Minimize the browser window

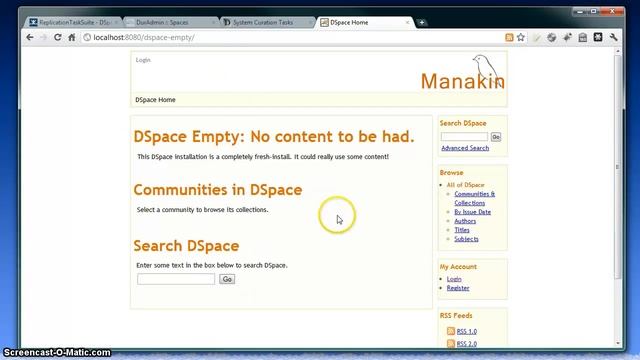point(580,11)
